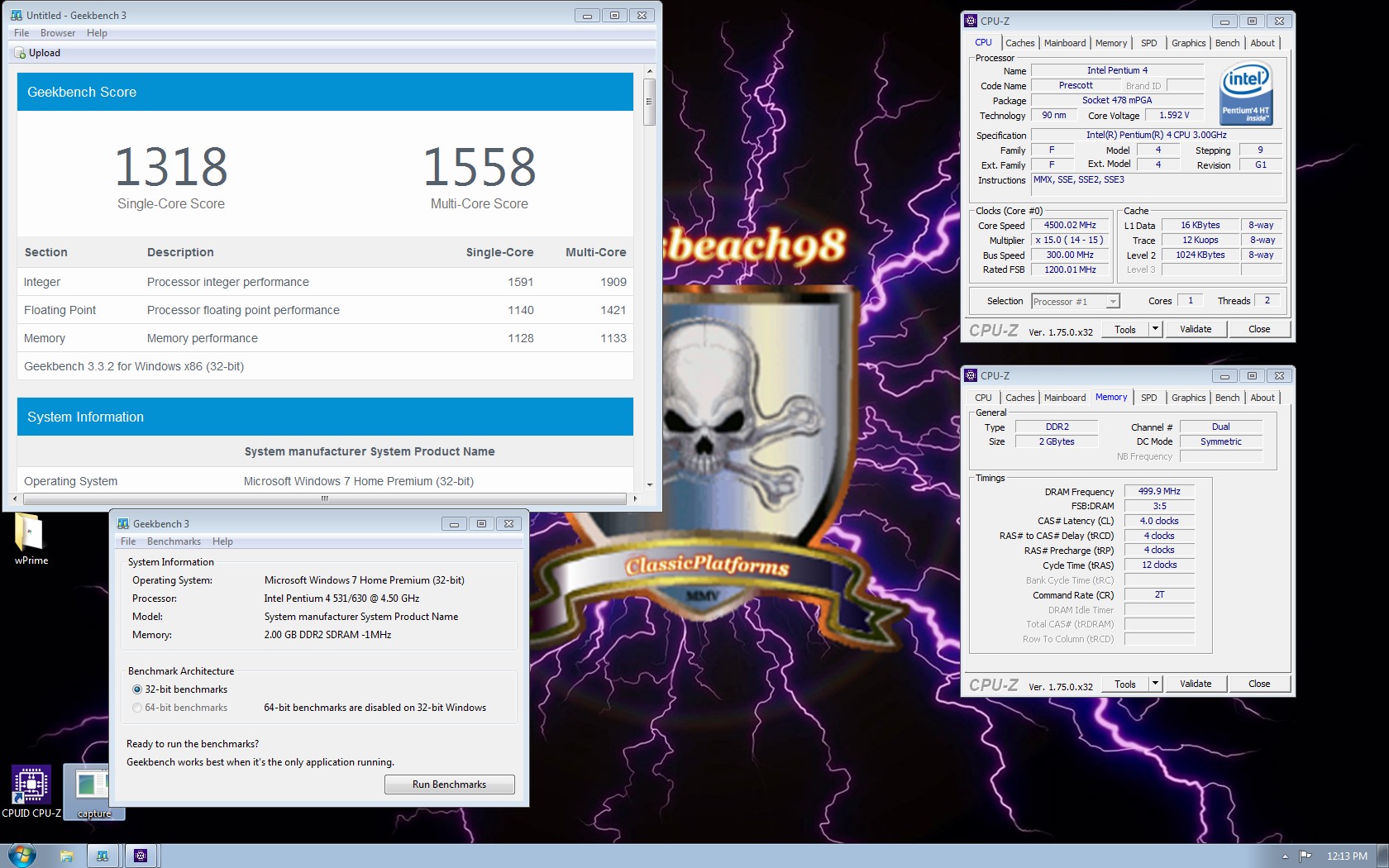Click Tools button in top CPU-Z

pyautogui.click(x=1124, y=329)
